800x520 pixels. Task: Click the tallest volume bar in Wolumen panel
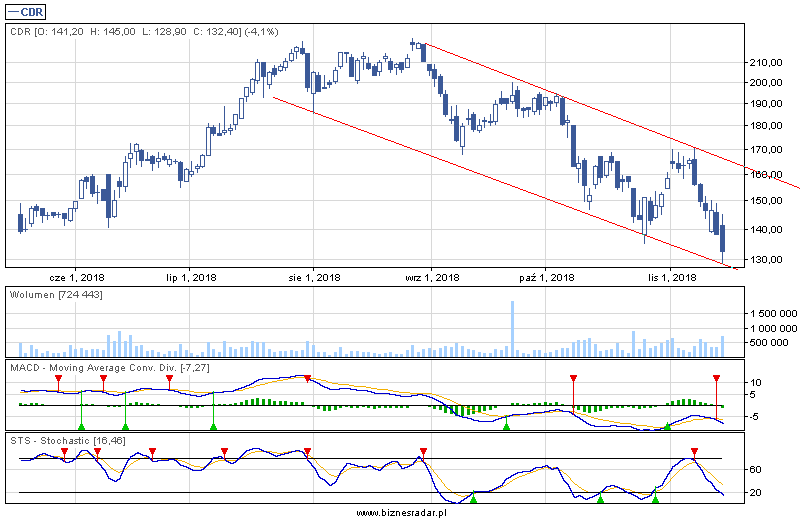click(512, 328)
